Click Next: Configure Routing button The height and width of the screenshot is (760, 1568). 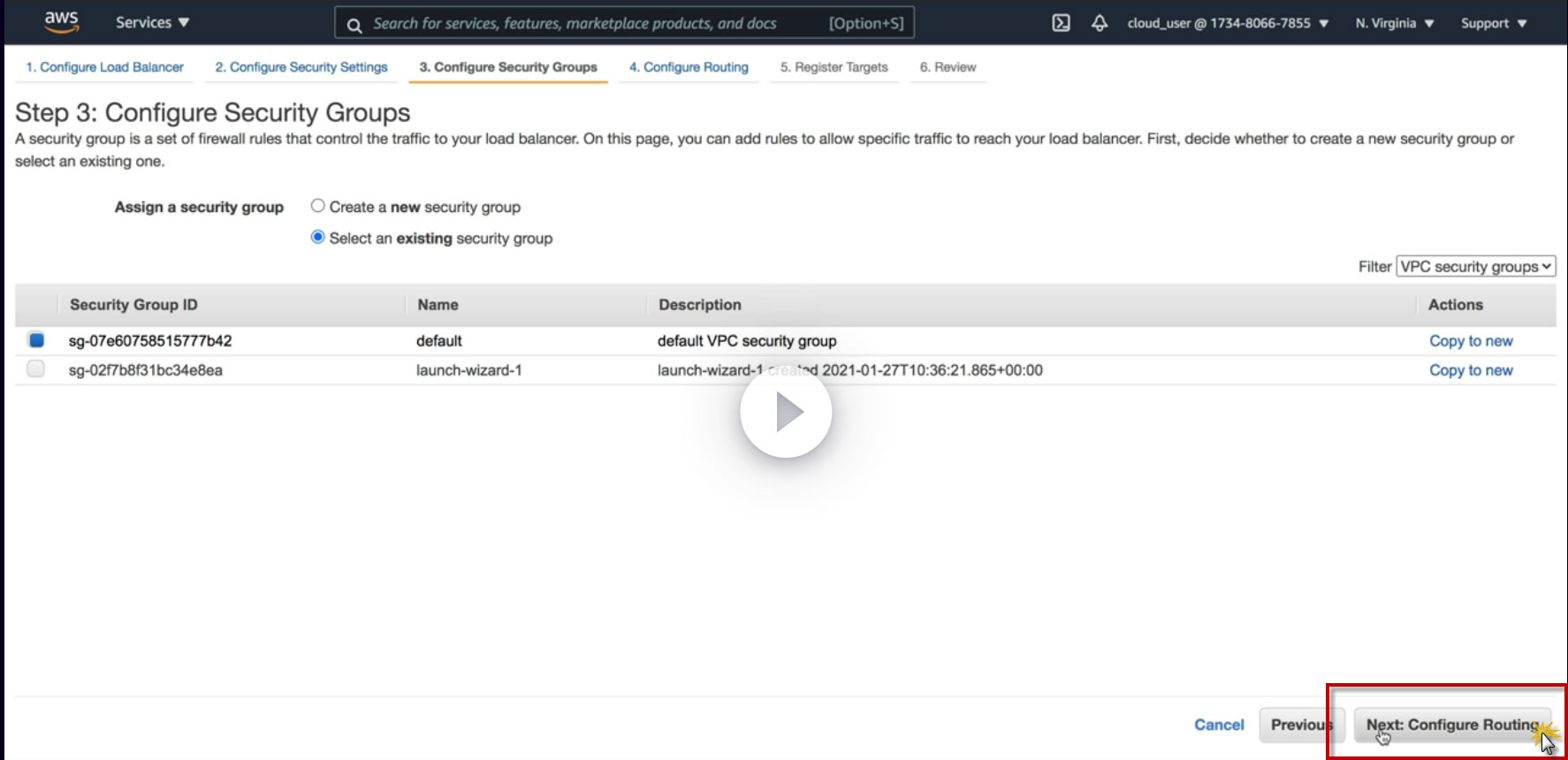[1451, 725]
